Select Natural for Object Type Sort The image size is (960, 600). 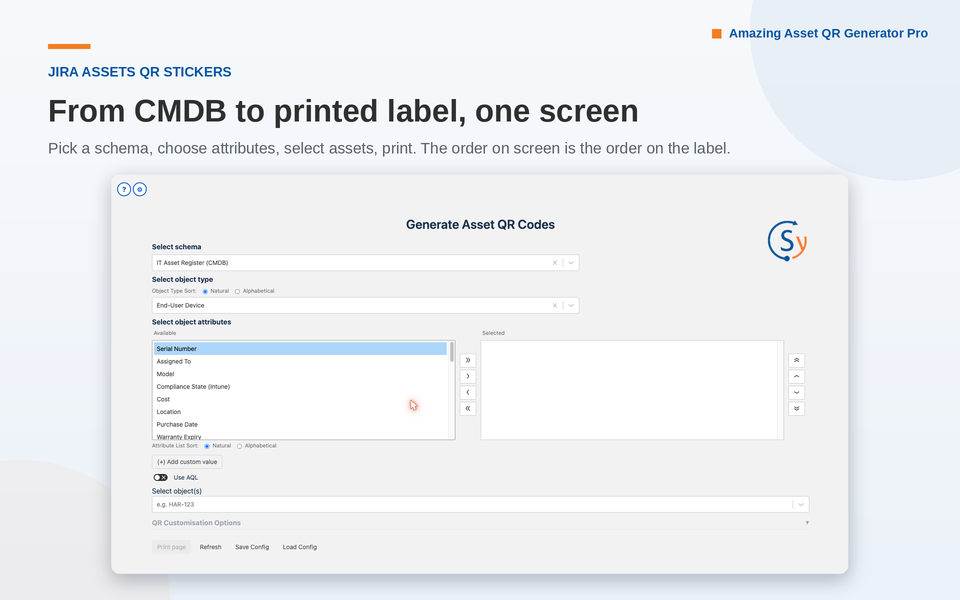pos(205,291)
